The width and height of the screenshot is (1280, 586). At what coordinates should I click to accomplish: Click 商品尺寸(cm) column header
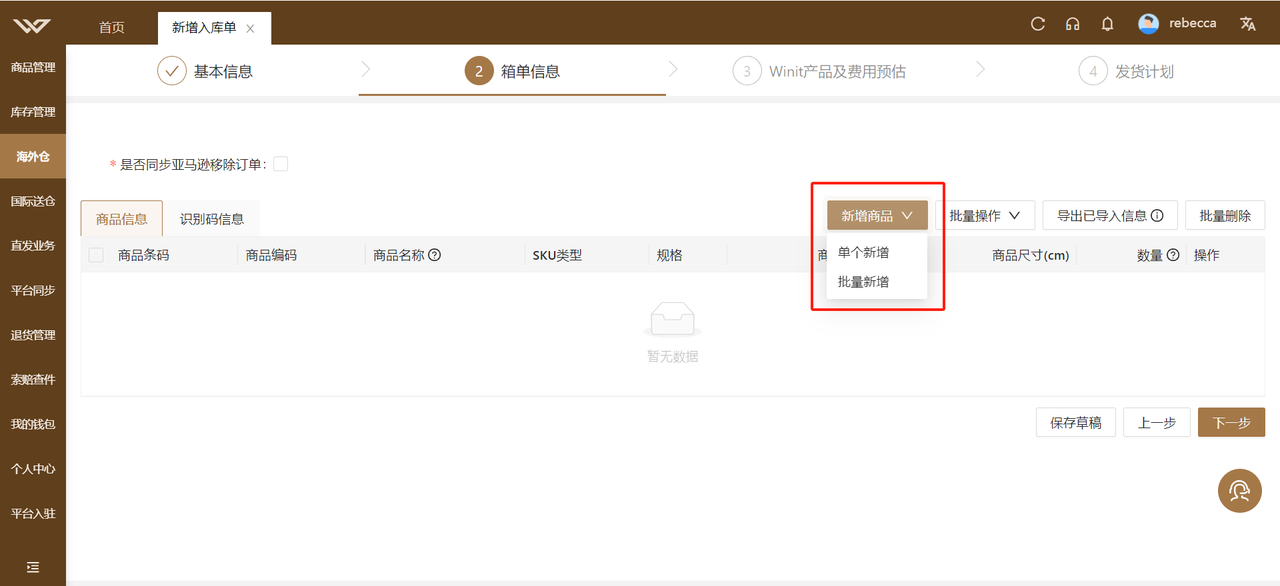(x=1030, y=255)
